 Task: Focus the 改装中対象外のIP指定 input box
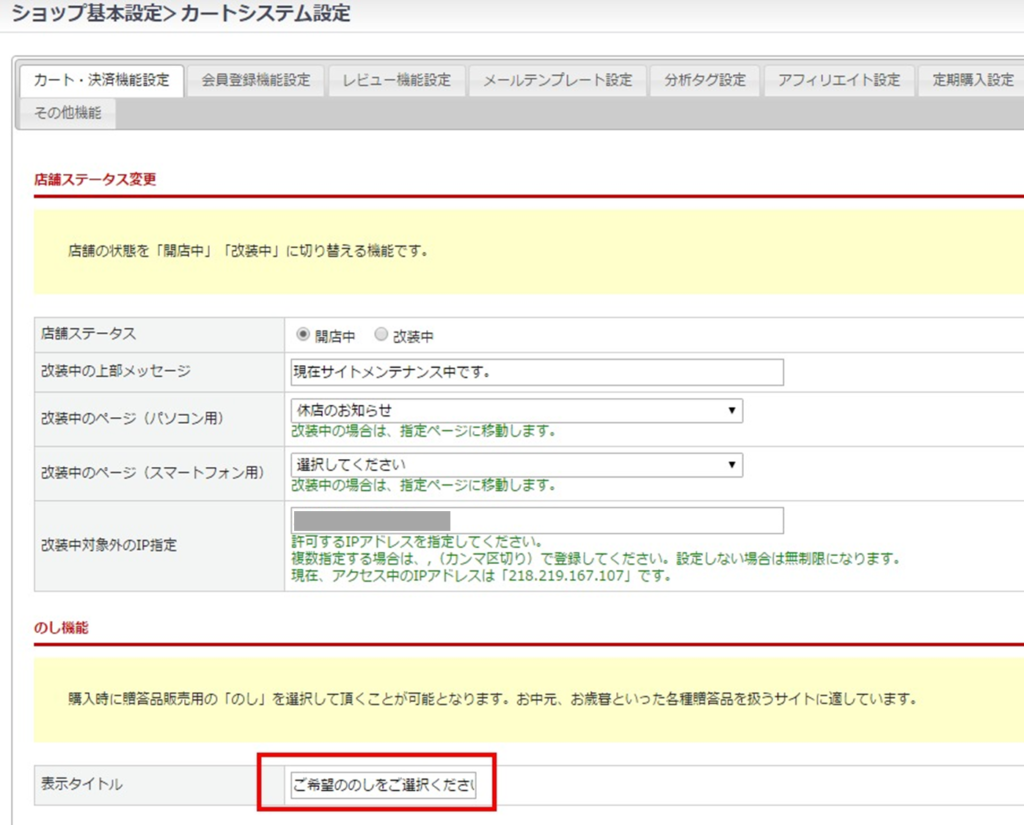[537, 521]
